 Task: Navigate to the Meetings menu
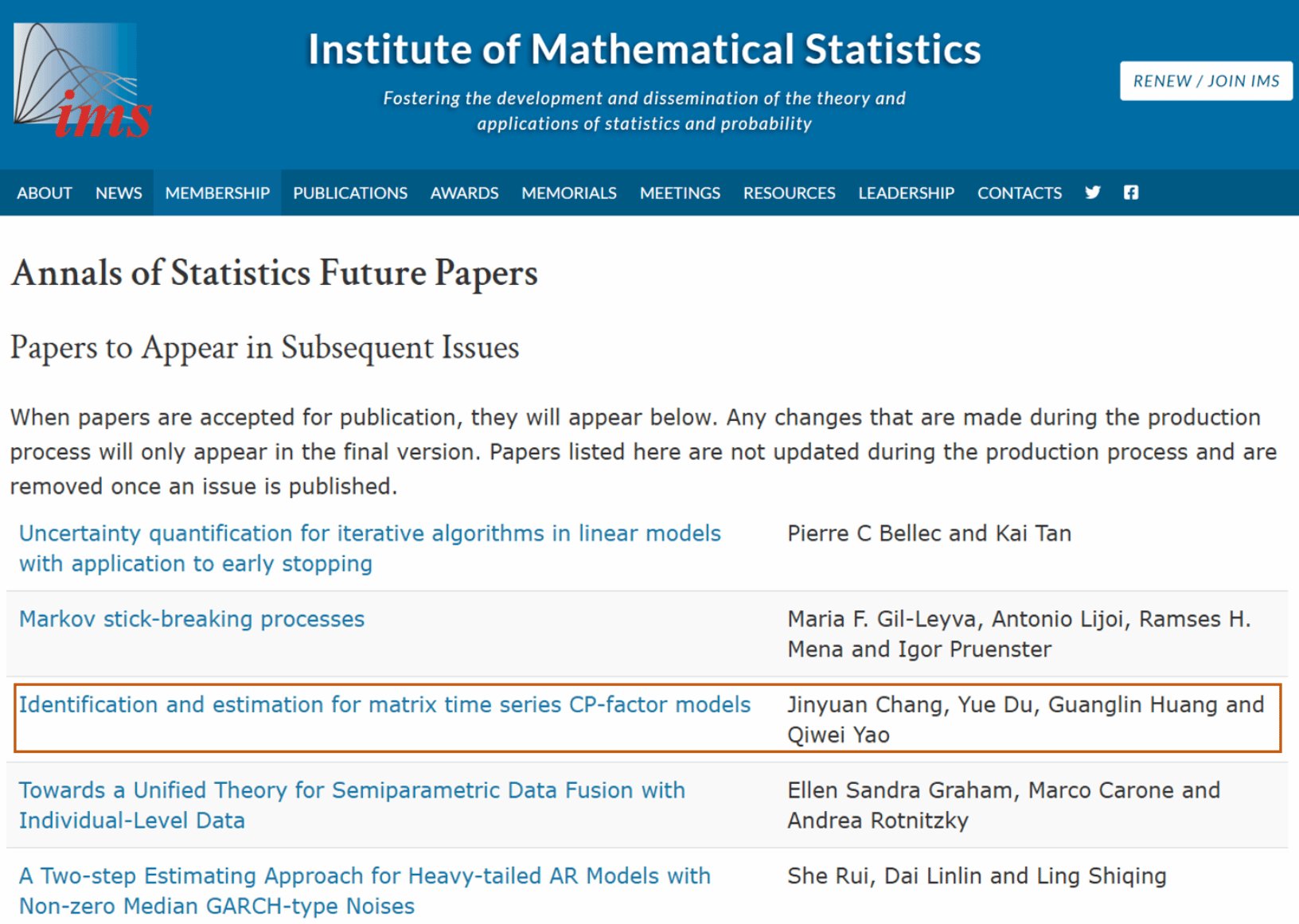(680, 193)
